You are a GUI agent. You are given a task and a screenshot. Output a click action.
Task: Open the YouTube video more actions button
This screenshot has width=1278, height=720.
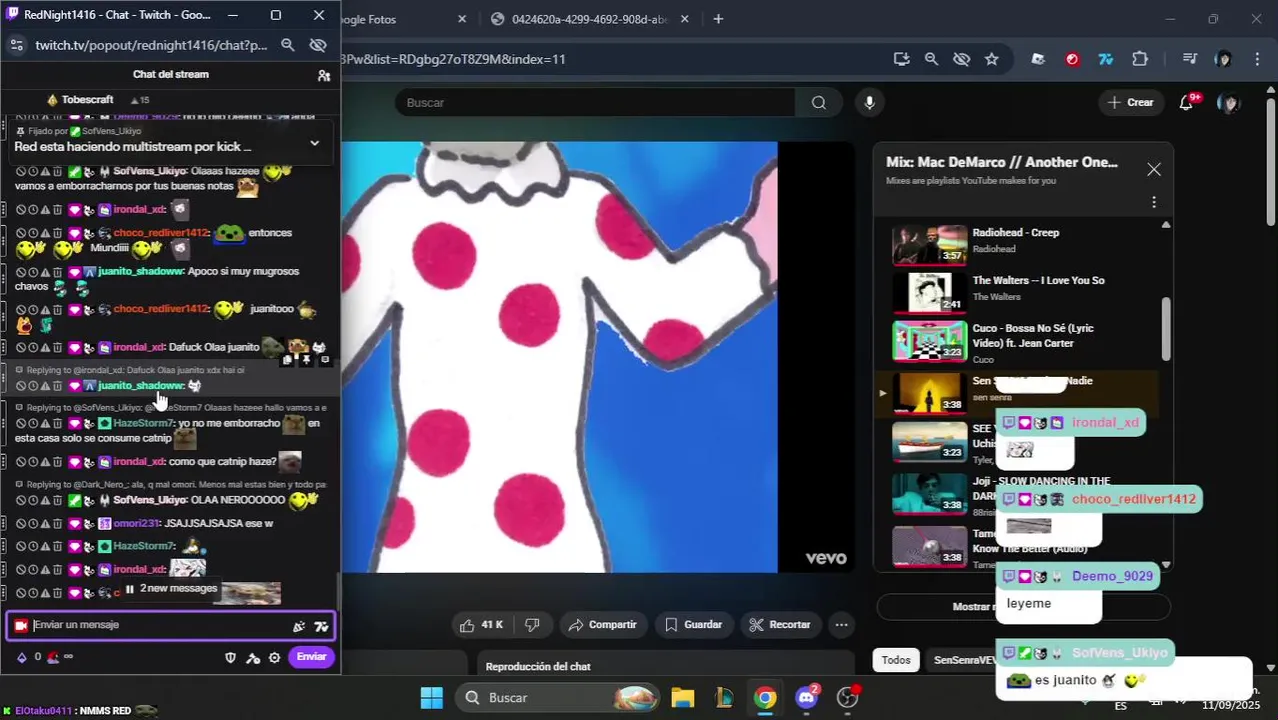point(841,625)
